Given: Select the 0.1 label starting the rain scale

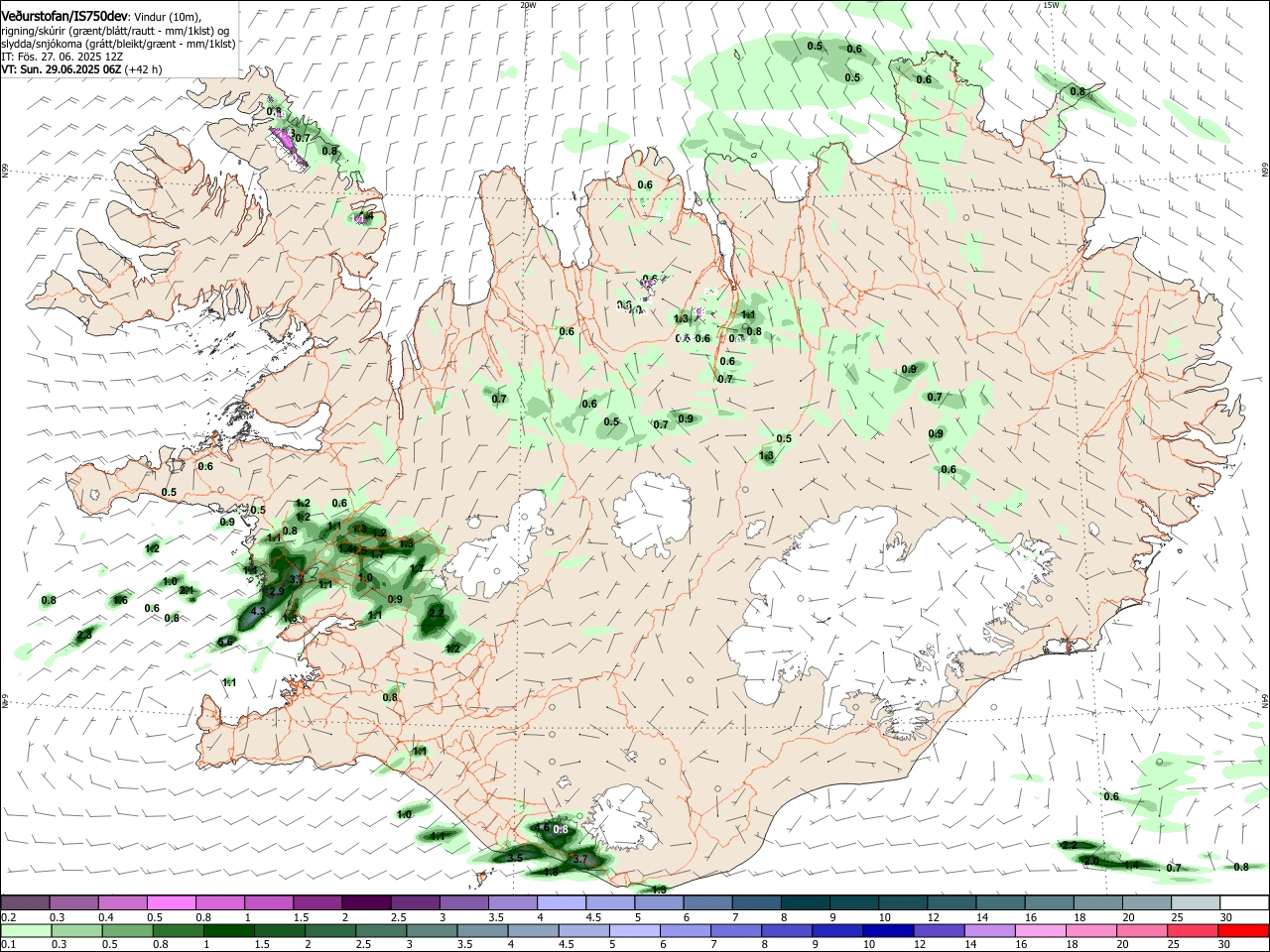Looking at the screenshot, I should coord(8,945).
